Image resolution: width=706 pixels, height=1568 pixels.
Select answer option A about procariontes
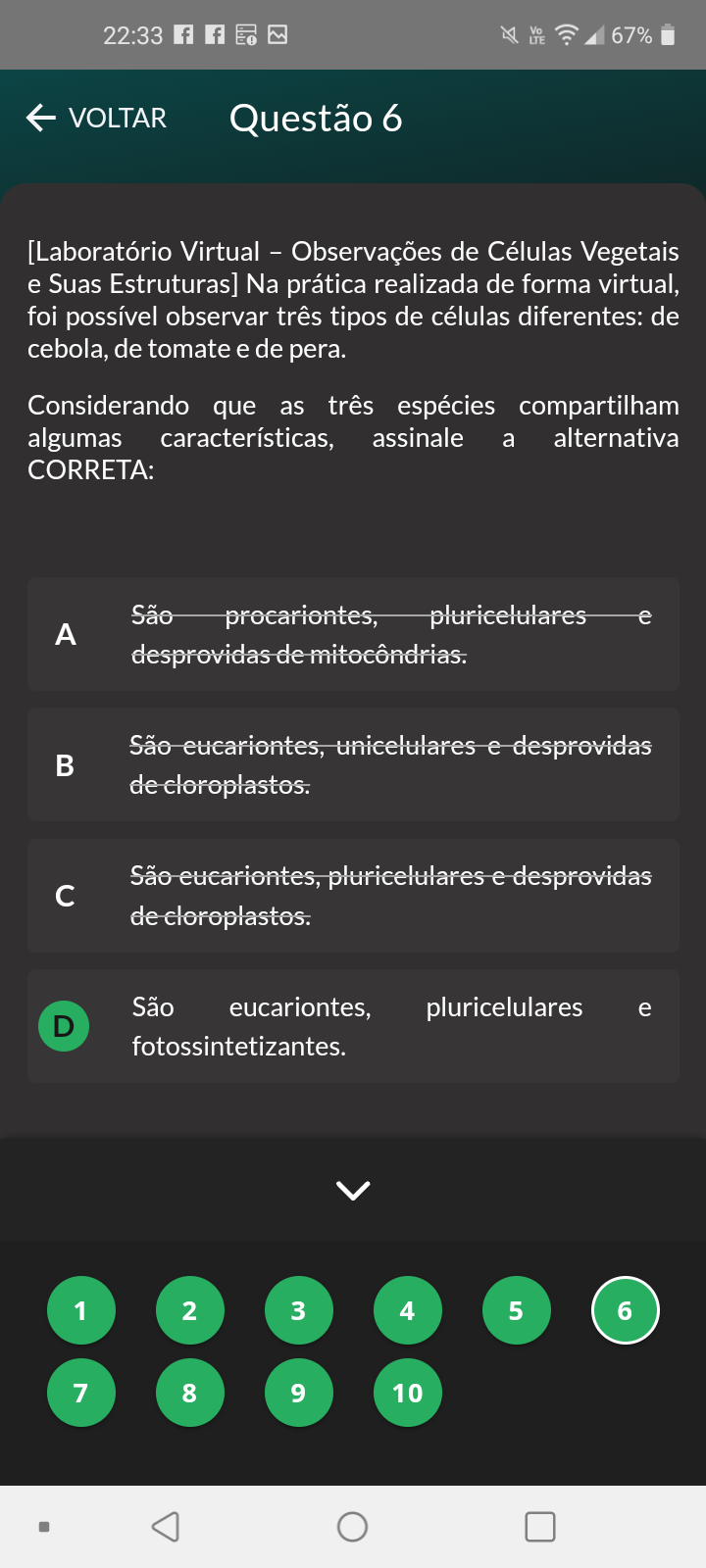353,634
